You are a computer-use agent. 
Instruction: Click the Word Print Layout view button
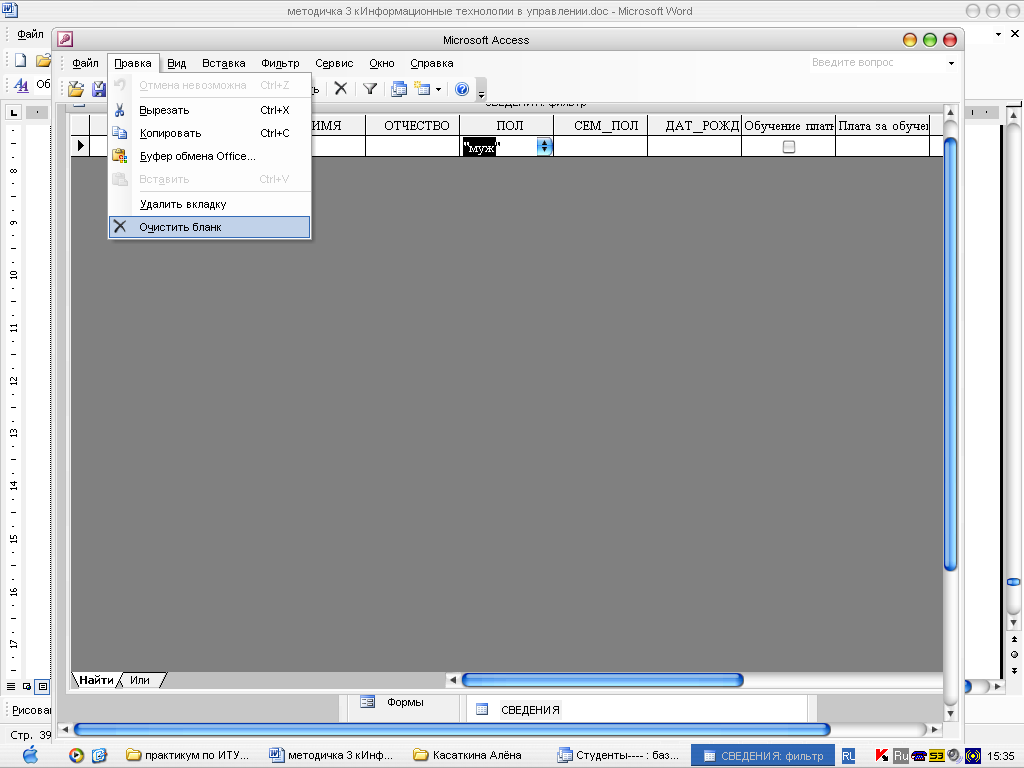click(42, 686)
